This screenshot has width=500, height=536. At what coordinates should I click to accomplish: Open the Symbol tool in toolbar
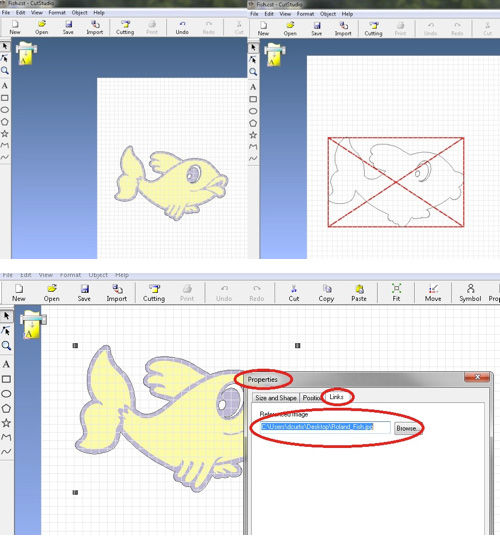pos(470,293)
